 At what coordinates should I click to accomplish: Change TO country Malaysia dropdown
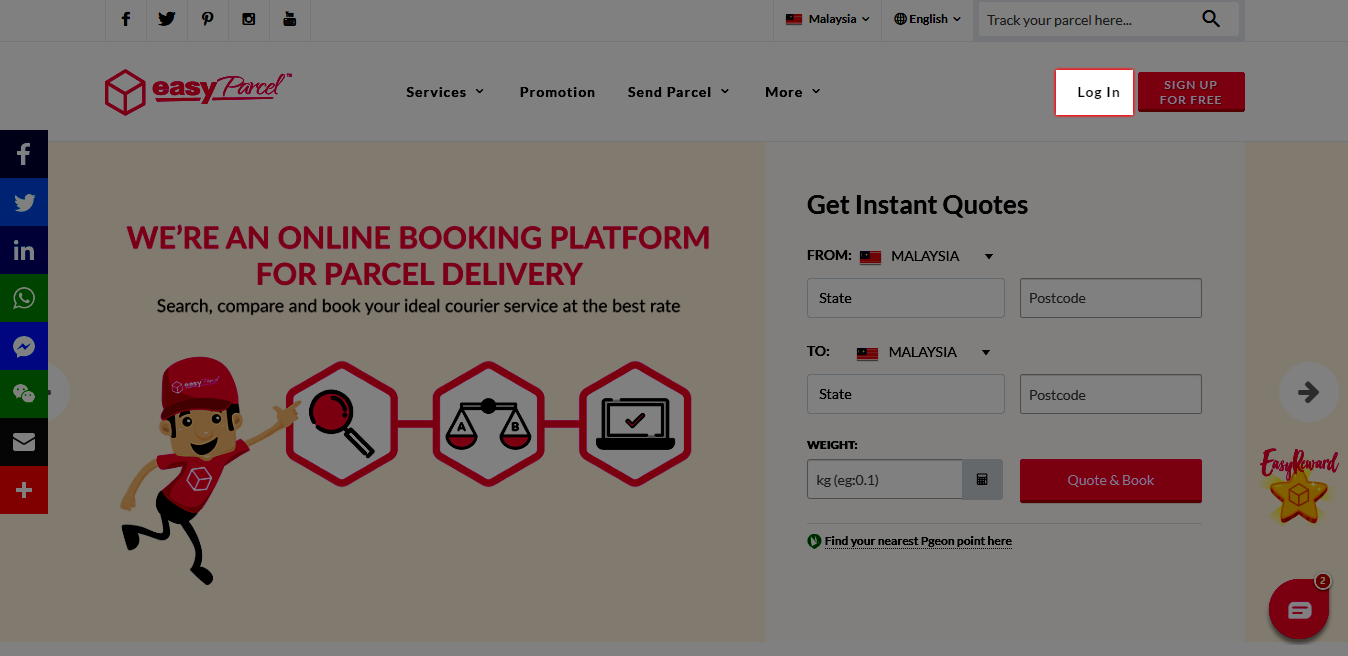point(923,352)
